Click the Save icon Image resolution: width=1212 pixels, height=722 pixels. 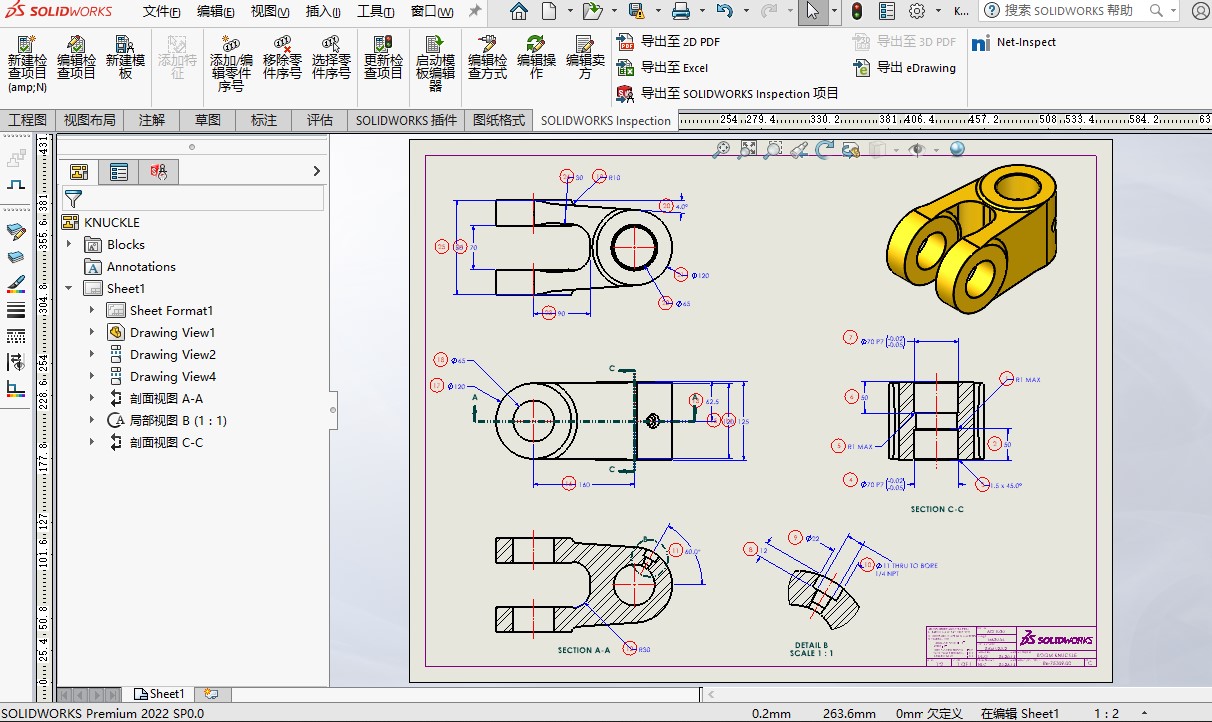click(x=636, y=12)
